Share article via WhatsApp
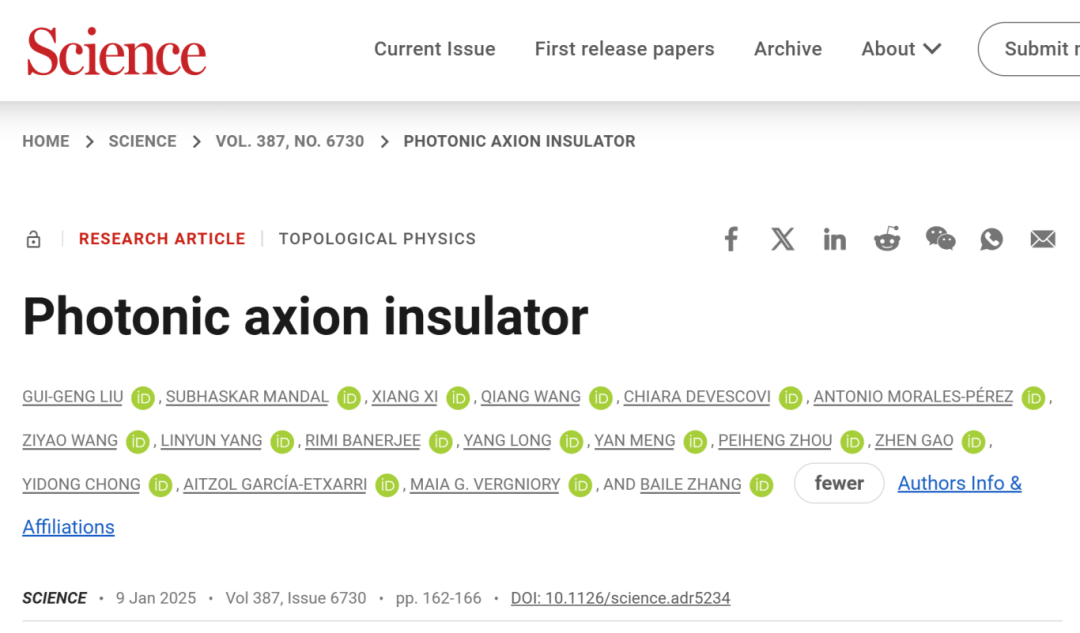Viewport: 1080px width, 633px height. coord(991,239)
